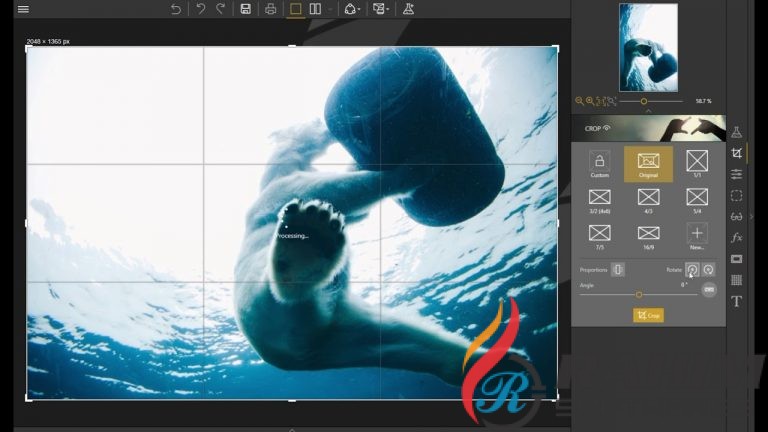Screen dimensions: 768x432
Task: Rotate the image counterclockwise
Action: (692, 269)
